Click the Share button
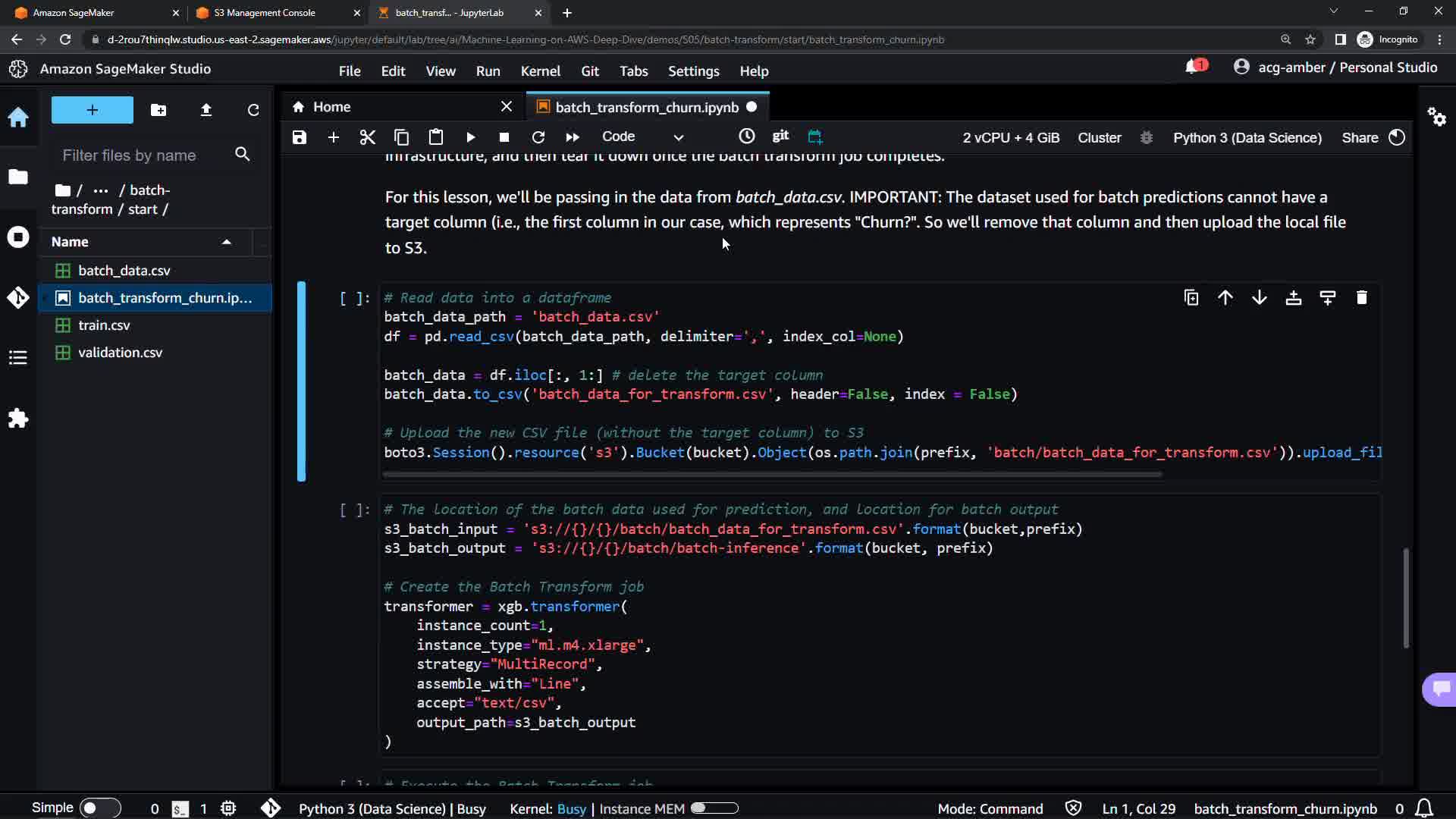 coord(1359,137)
